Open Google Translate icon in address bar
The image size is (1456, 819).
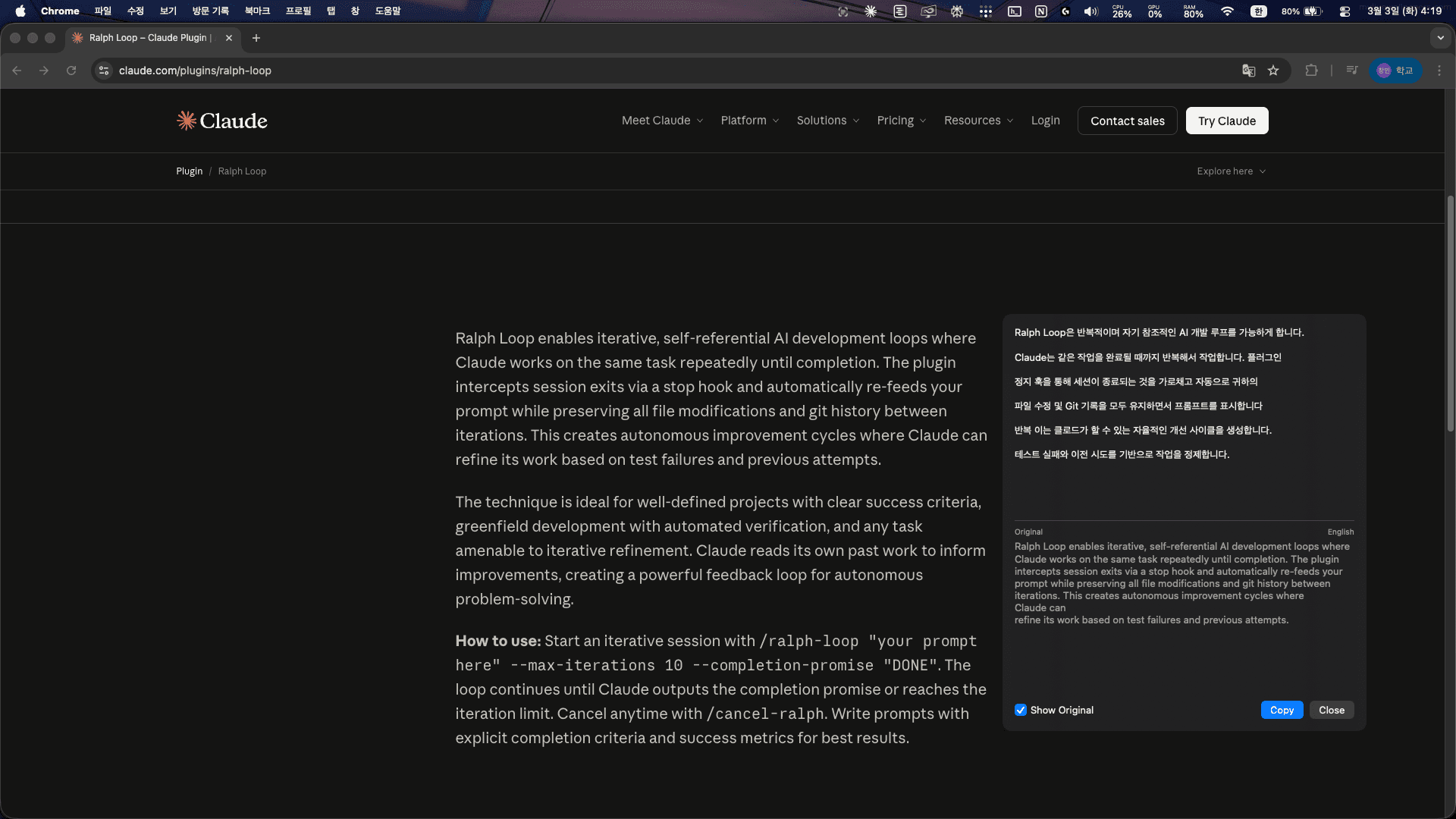tap(1248, 71)
